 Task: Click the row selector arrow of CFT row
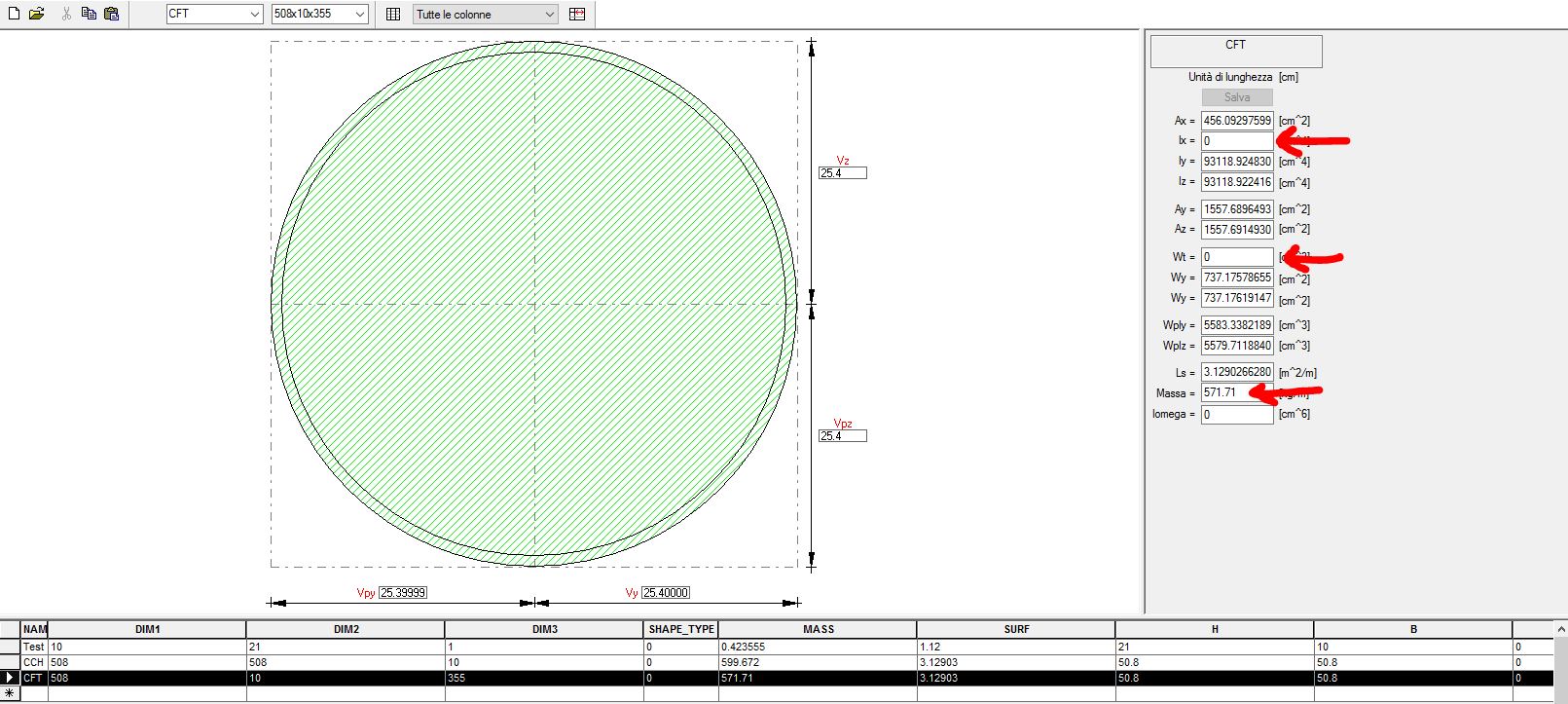click(10, 678)
